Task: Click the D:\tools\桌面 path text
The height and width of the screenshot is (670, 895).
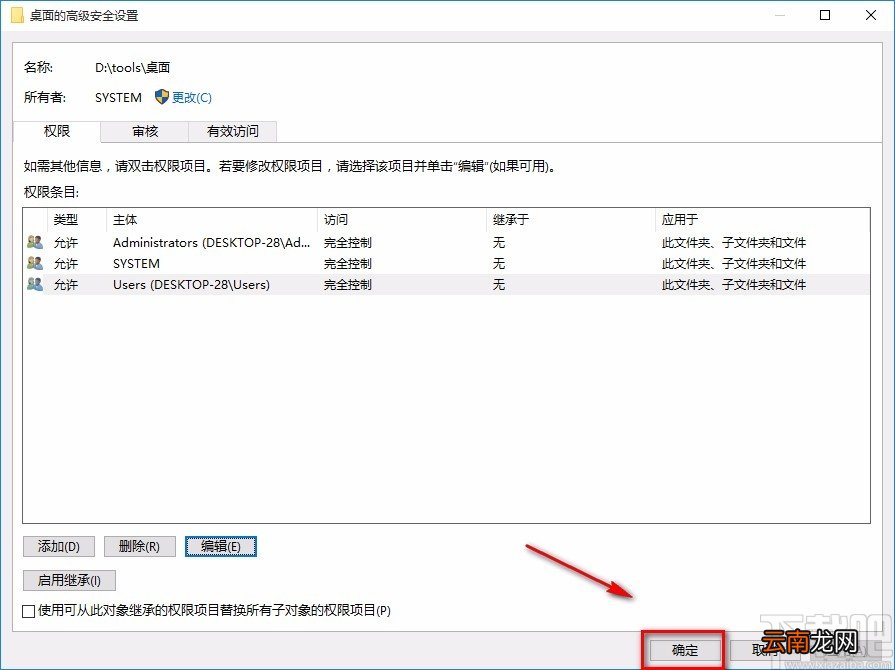Action: click(x=132, y=67)
